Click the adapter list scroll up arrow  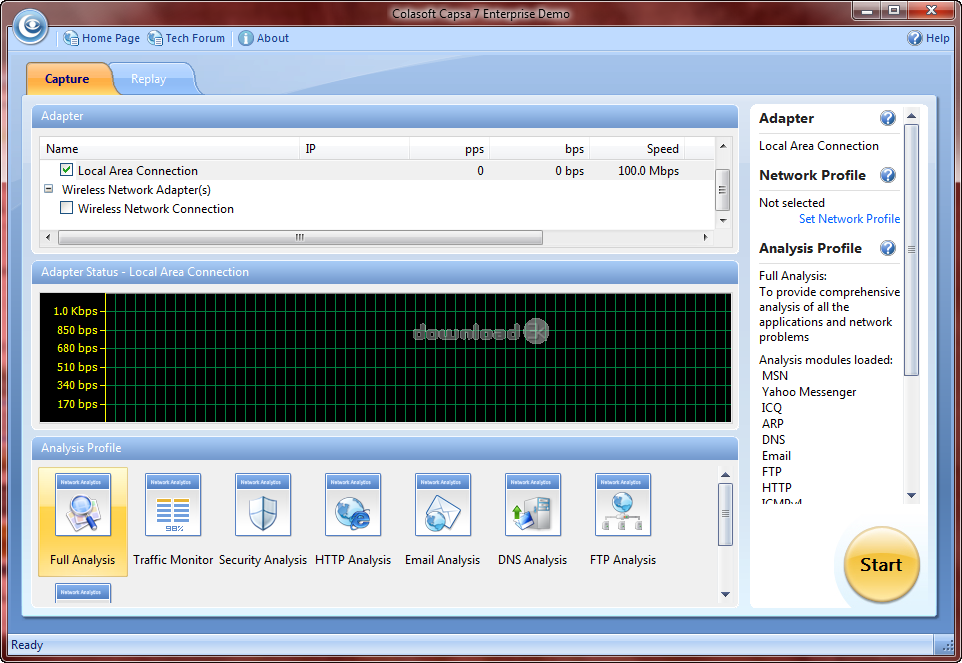pos(723,146)
